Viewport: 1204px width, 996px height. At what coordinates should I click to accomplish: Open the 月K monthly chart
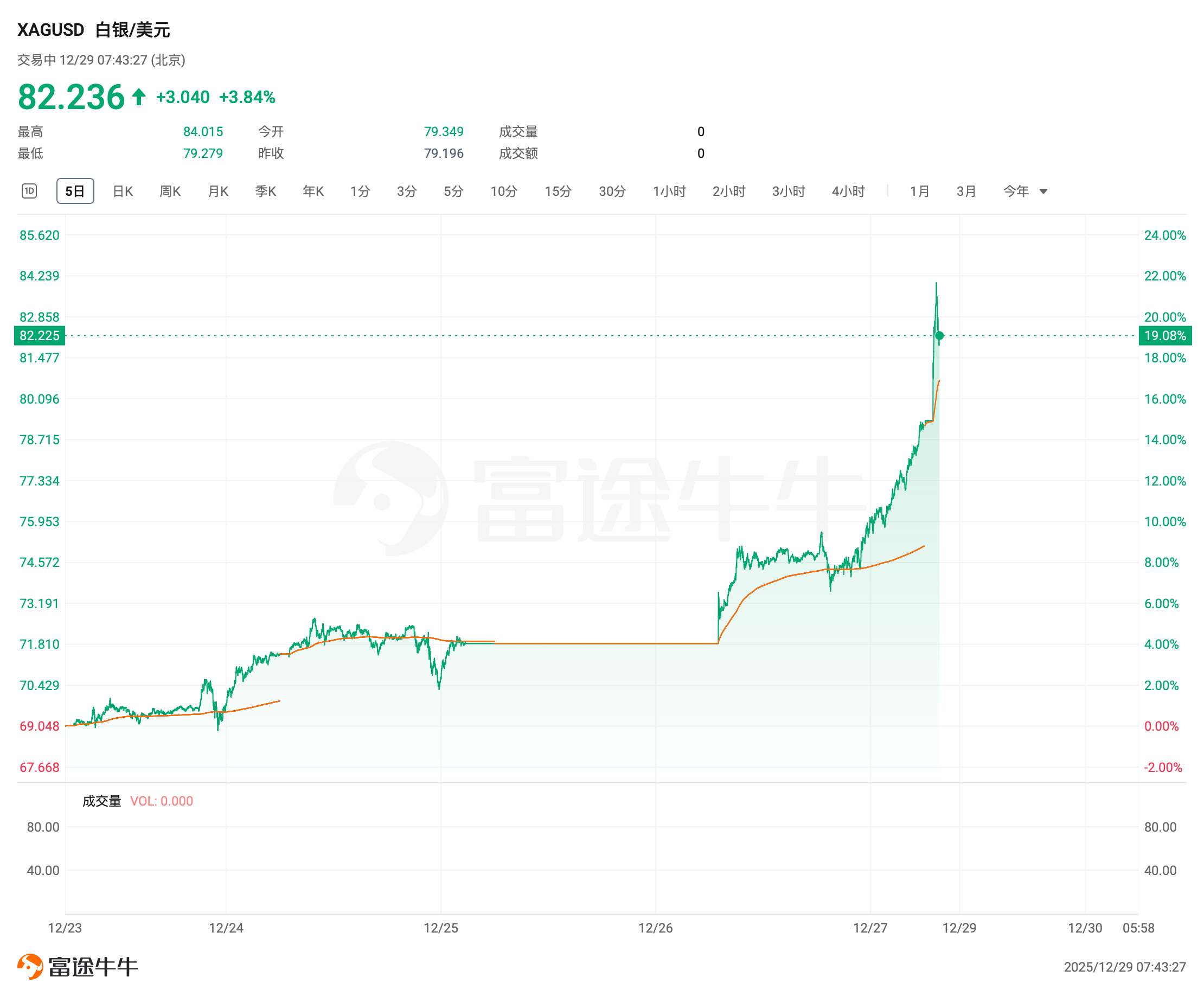click(x=218, y=191)
